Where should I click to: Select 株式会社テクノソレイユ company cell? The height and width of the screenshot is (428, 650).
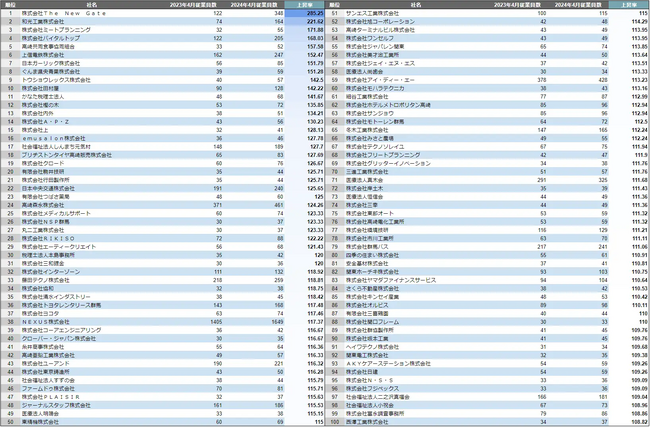pyautogui.click(x=375, y=146)
